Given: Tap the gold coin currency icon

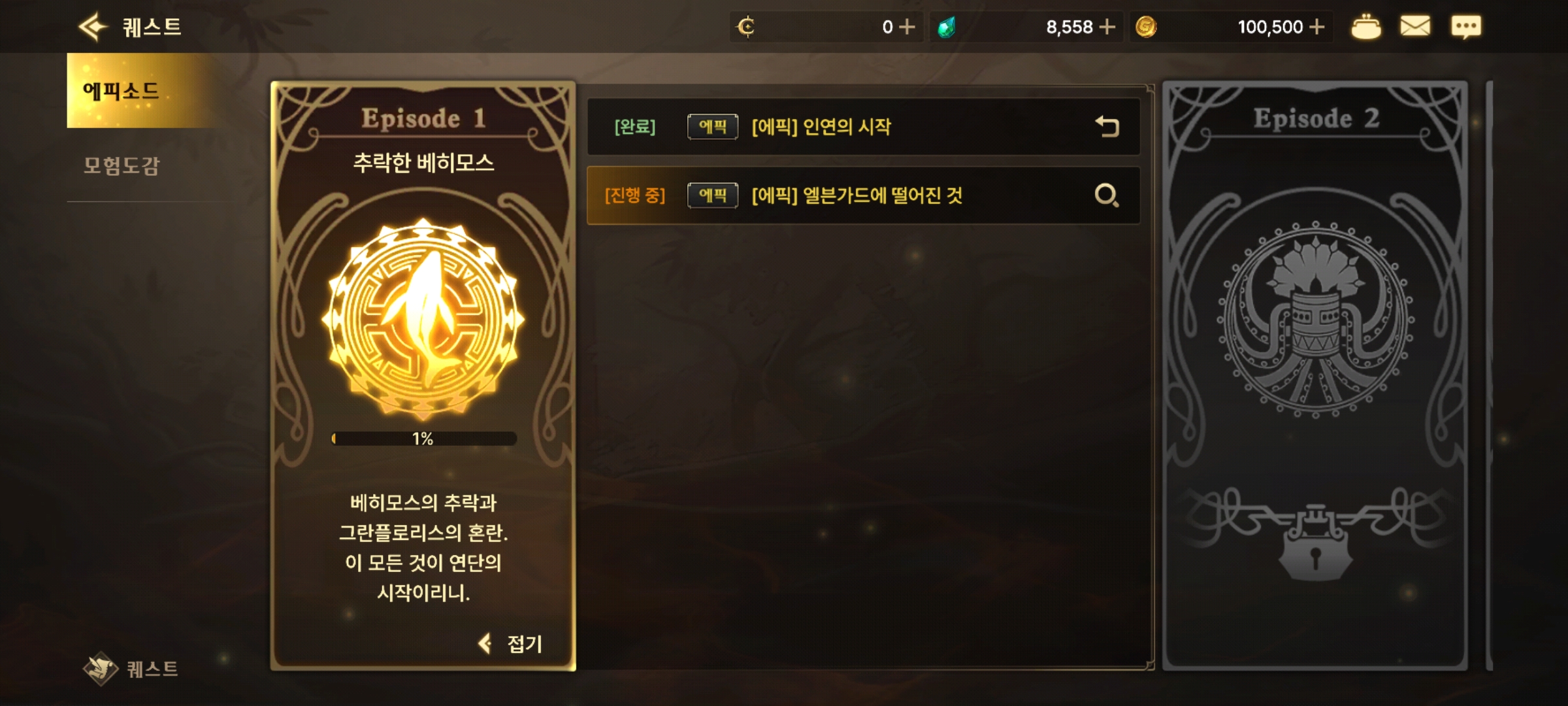Looking at the screenshot, I should pyautogui.click(x=1146, y=27).
